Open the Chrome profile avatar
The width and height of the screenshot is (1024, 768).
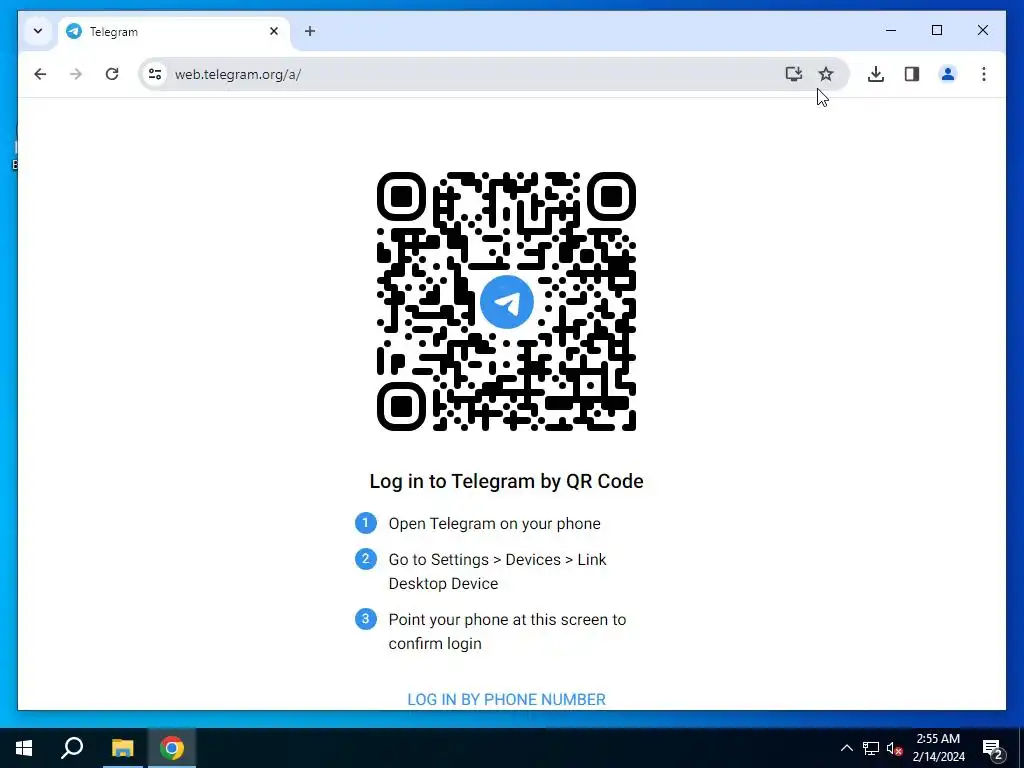pos(948,74)
